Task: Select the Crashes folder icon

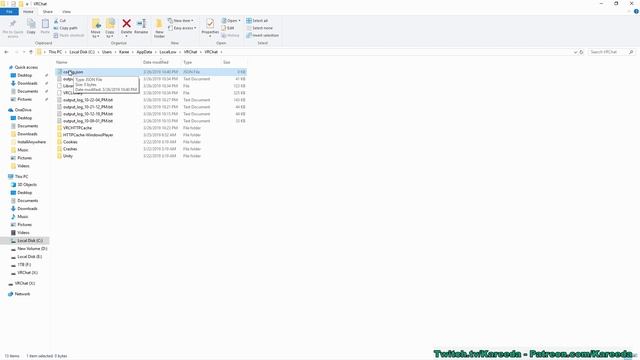Action: point(59,149)
